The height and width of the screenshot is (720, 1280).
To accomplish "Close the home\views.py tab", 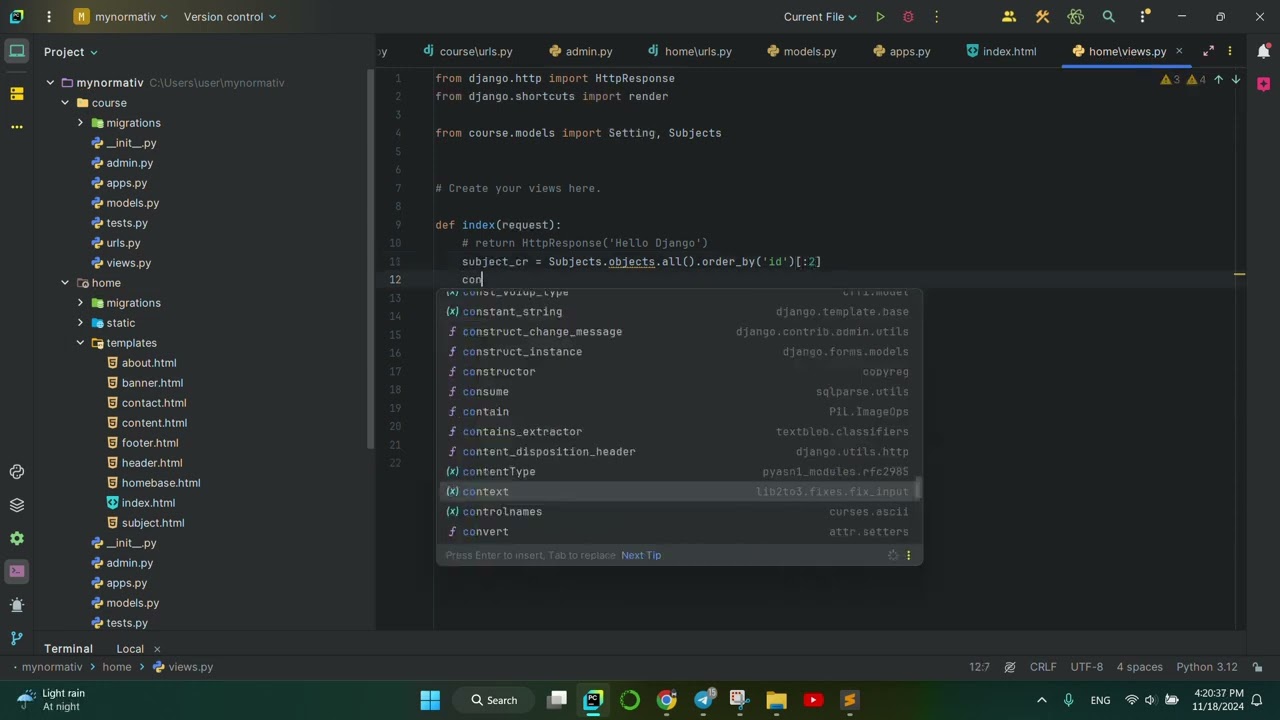I will point(1179,51).
